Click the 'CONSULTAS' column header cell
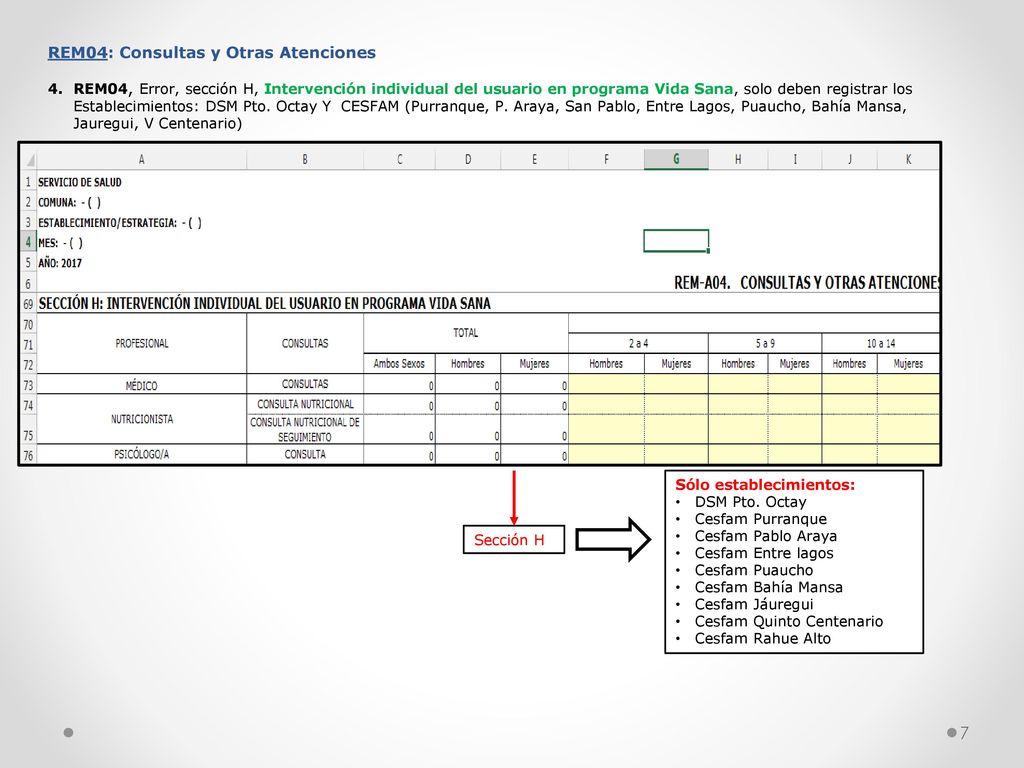1024x768 pixels. coord(305,344)
